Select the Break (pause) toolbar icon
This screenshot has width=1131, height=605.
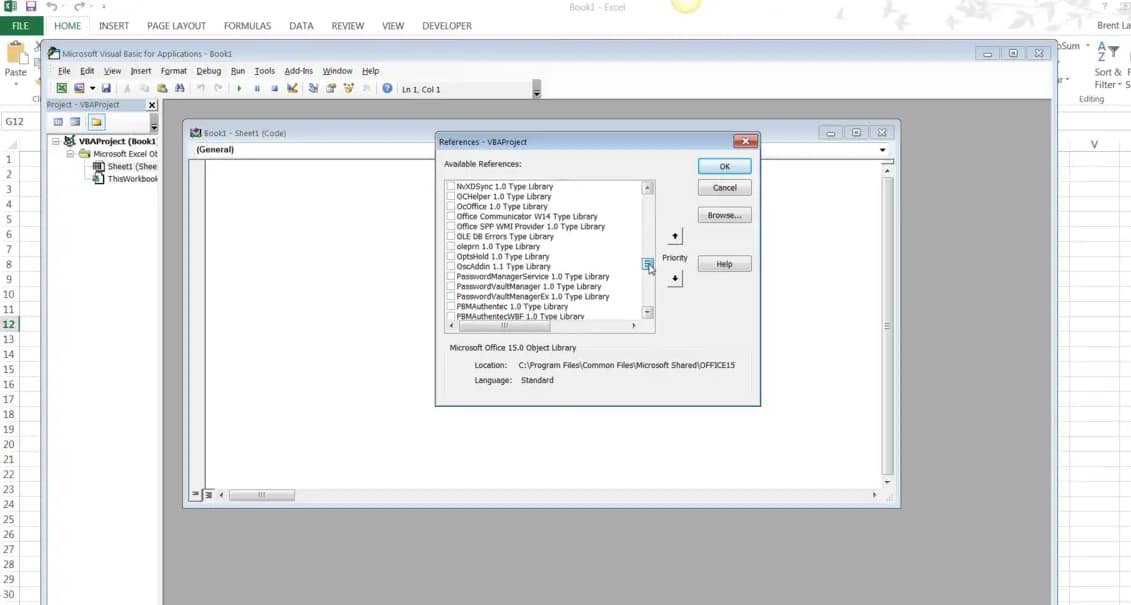[x=258, y=88]
